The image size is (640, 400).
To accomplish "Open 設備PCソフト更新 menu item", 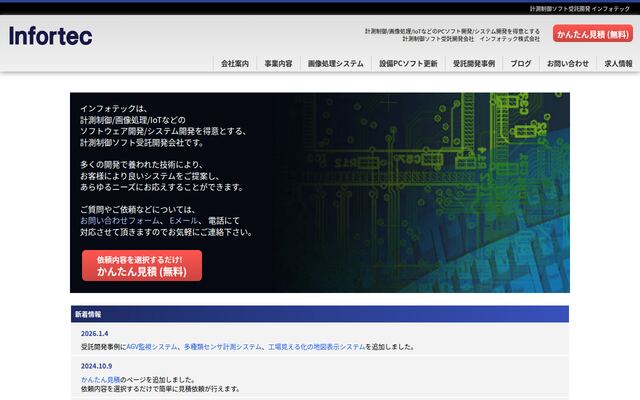I will click(408, 64).
